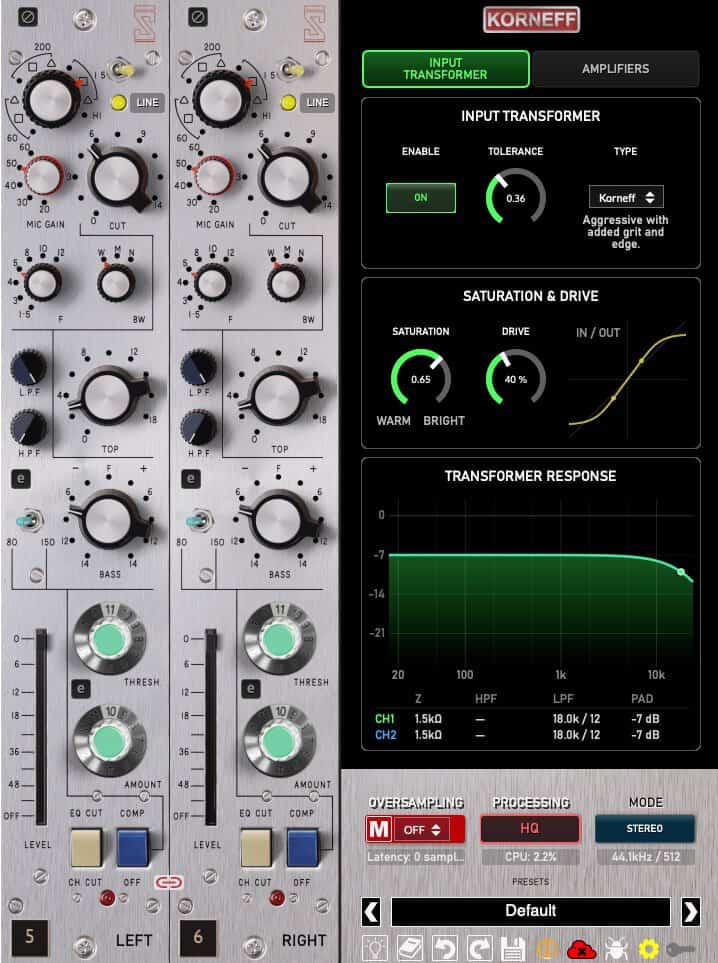Click the L.P.F knob on LEFT channel
This screenshot has width=718, height=963.
click(x=28, y=367)
